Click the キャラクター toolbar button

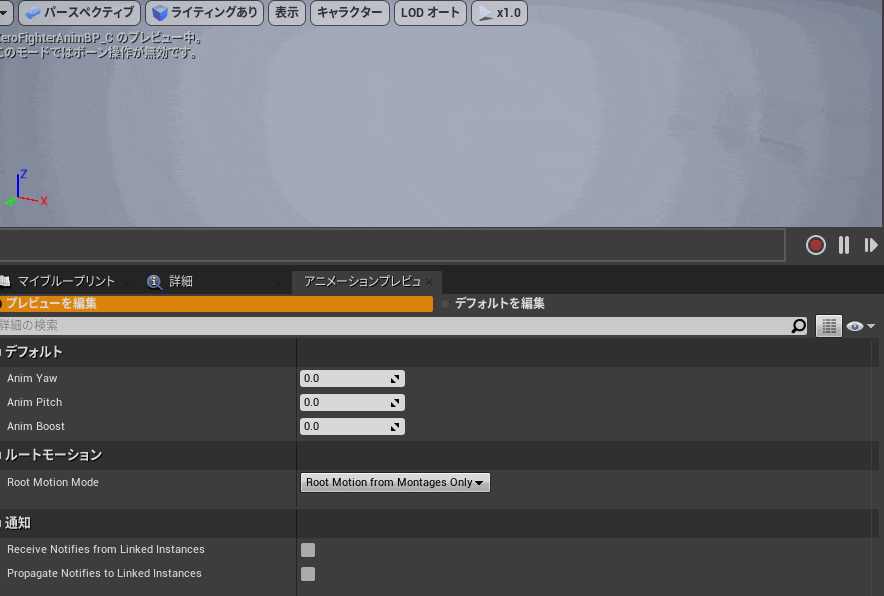pos(349,13)
